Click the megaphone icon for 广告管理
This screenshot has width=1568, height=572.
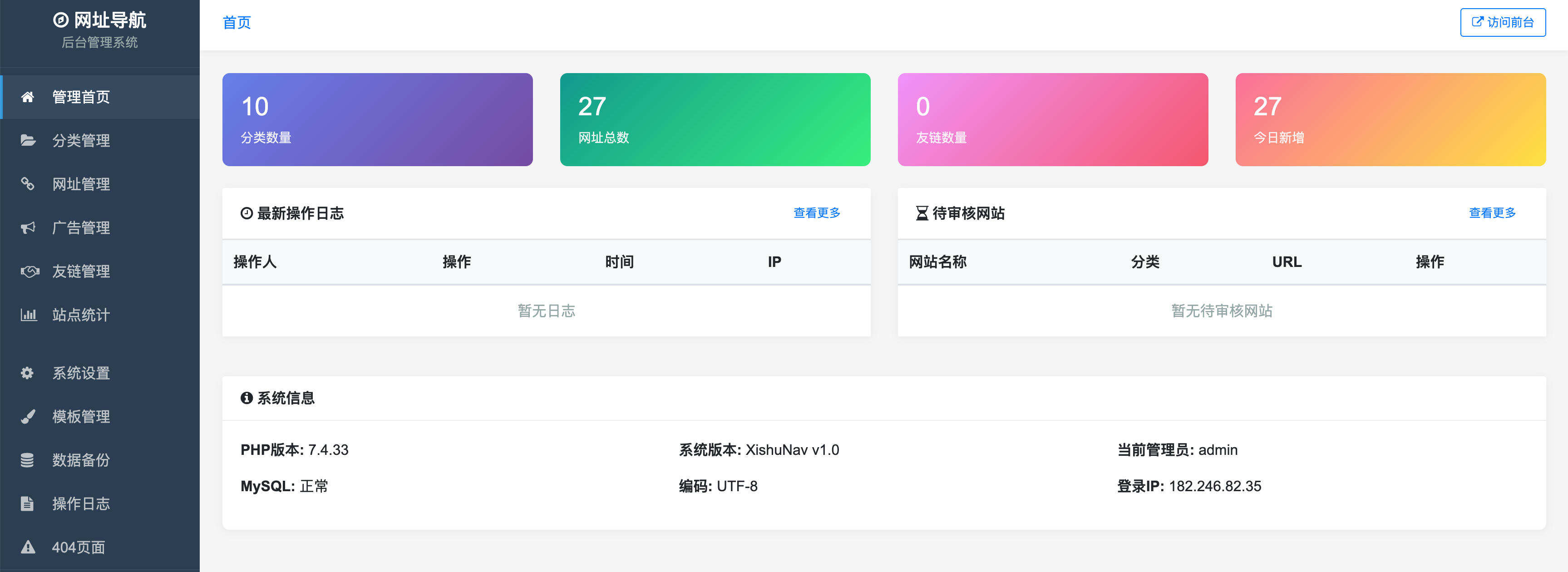tap(28, 227)
